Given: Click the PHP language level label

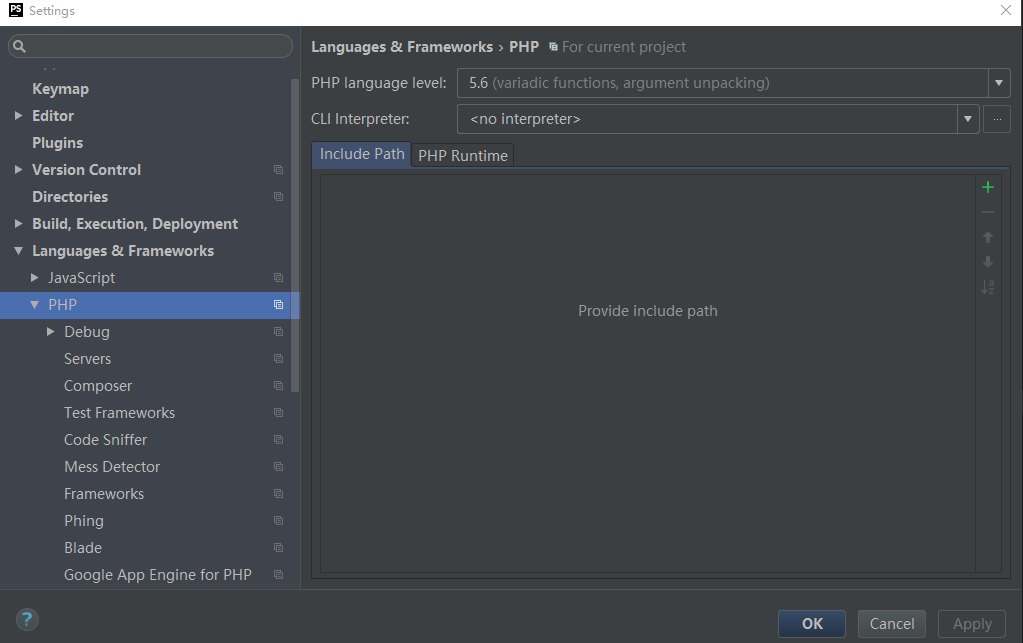Looking at the screenshot, I should point(379,83).
